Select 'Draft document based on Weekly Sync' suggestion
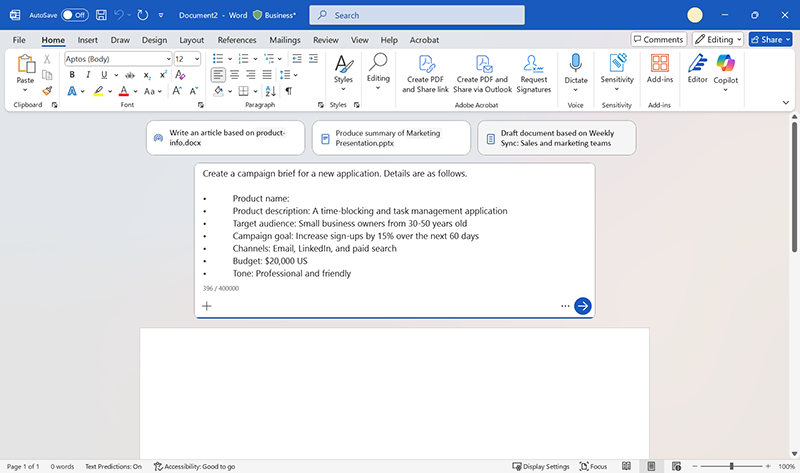 click(557, 138)
